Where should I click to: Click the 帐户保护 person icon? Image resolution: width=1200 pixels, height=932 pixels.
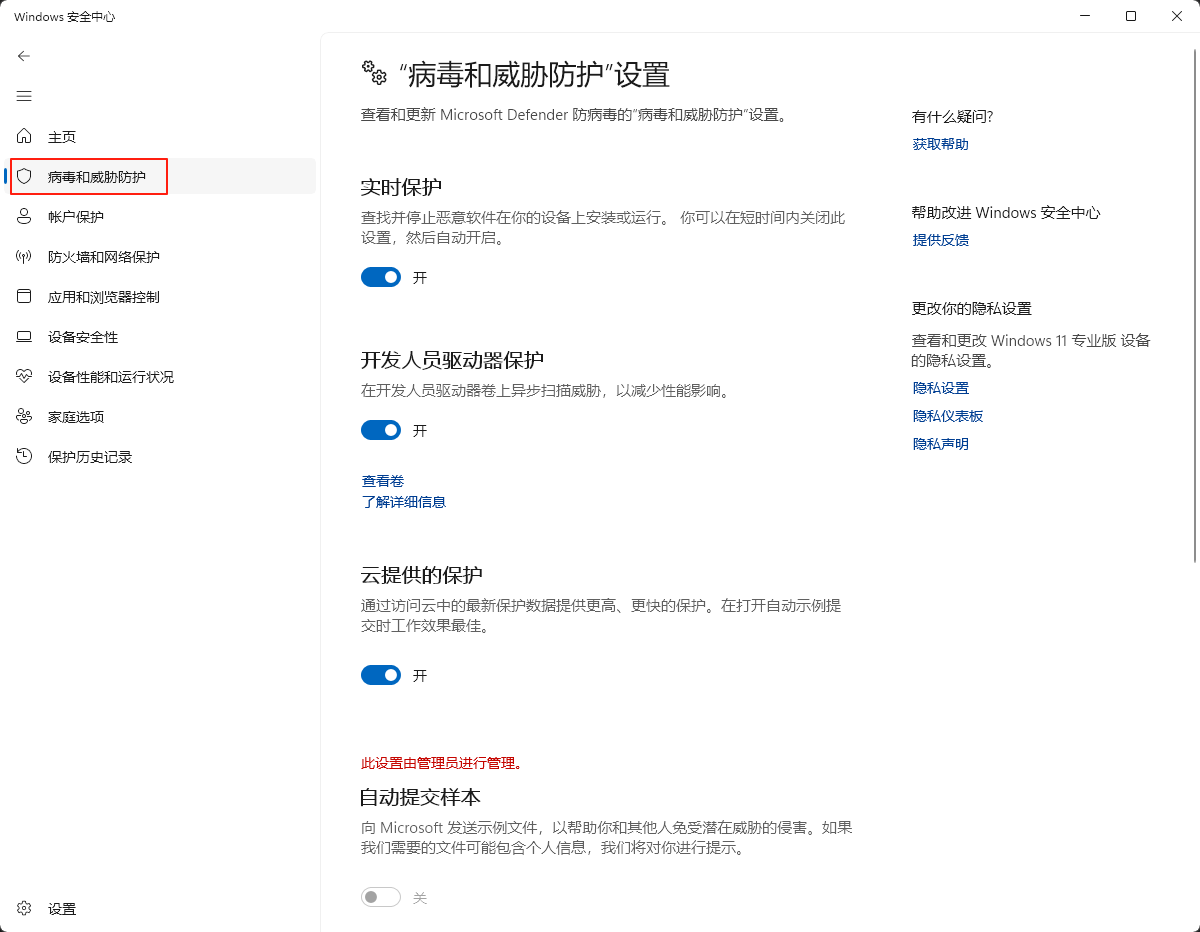(x=25, y=216)
